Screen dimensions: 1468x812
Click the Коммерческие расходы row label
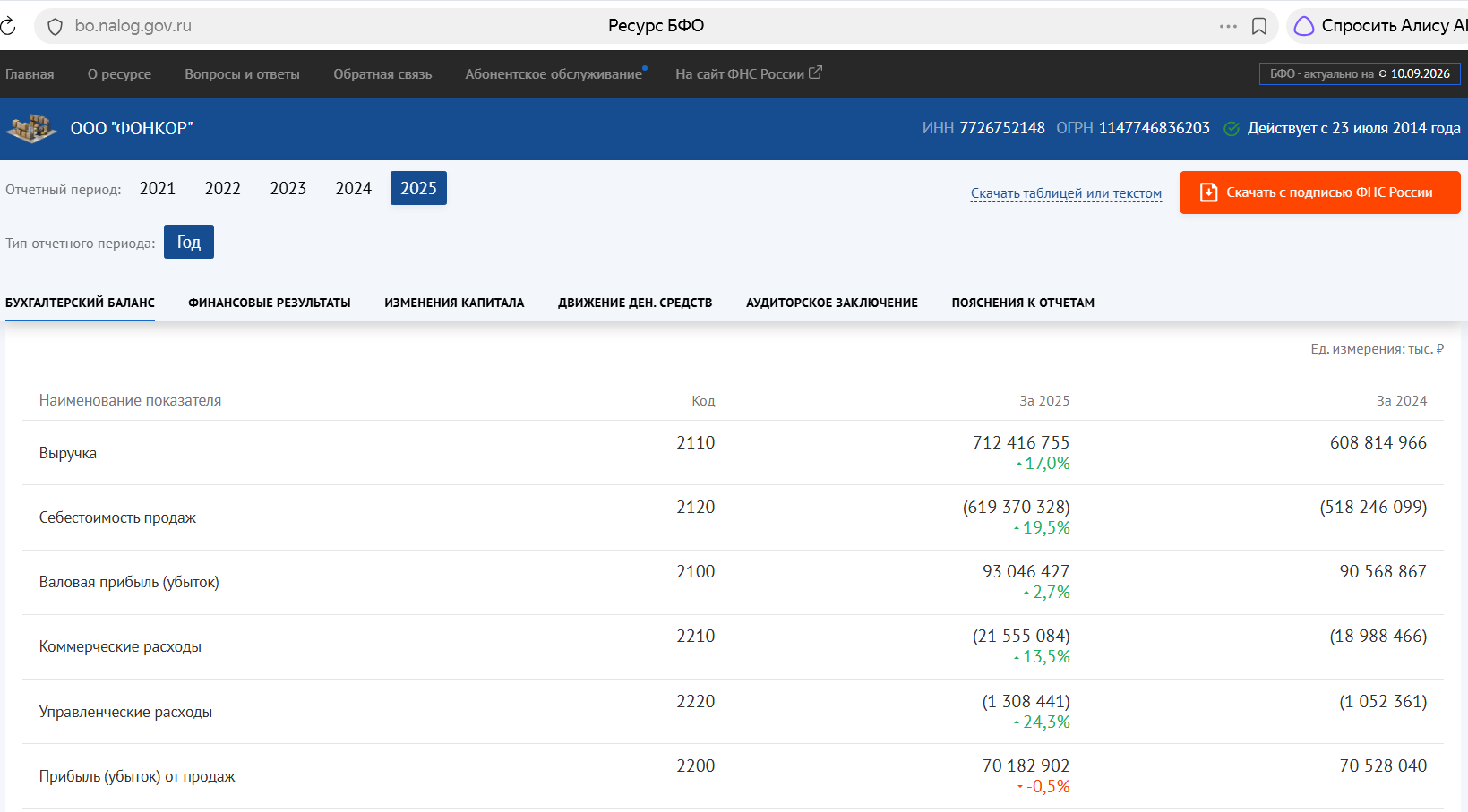120,646
